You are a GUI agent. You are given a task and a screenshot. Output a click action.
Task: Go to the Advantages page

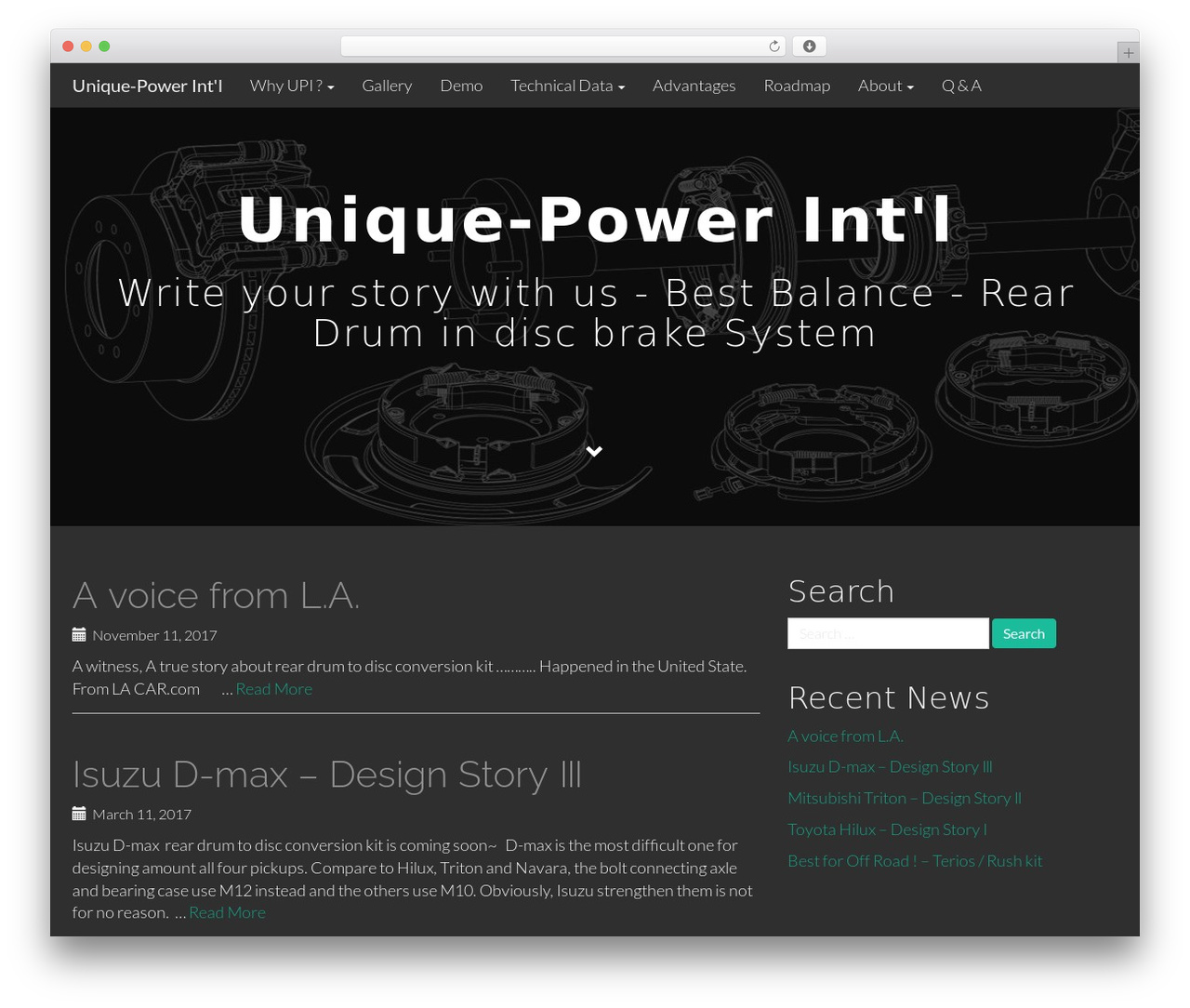694,86
